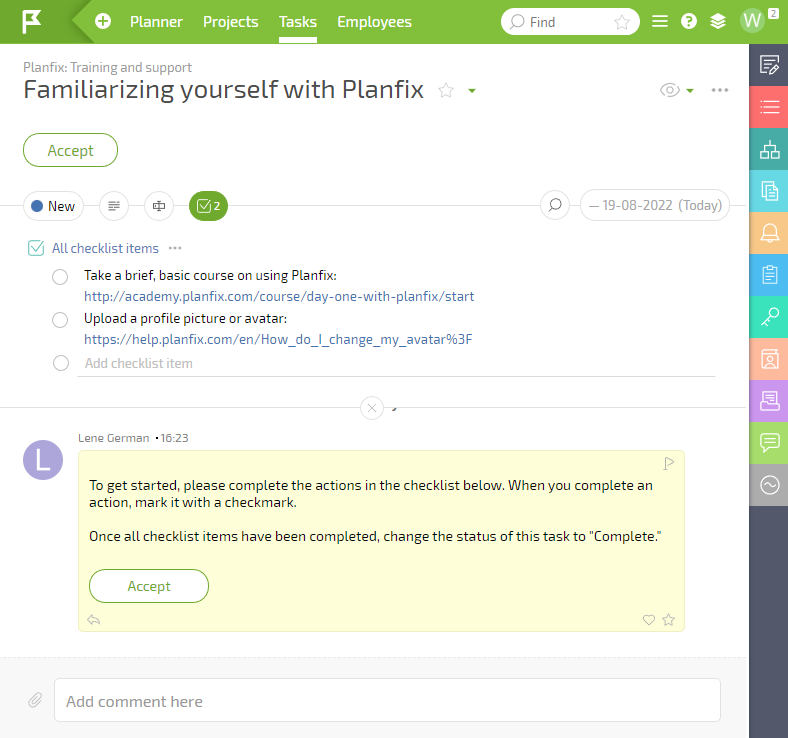
Task: Expand dropdown arrow next to task title
Action: tap(471, 91)
